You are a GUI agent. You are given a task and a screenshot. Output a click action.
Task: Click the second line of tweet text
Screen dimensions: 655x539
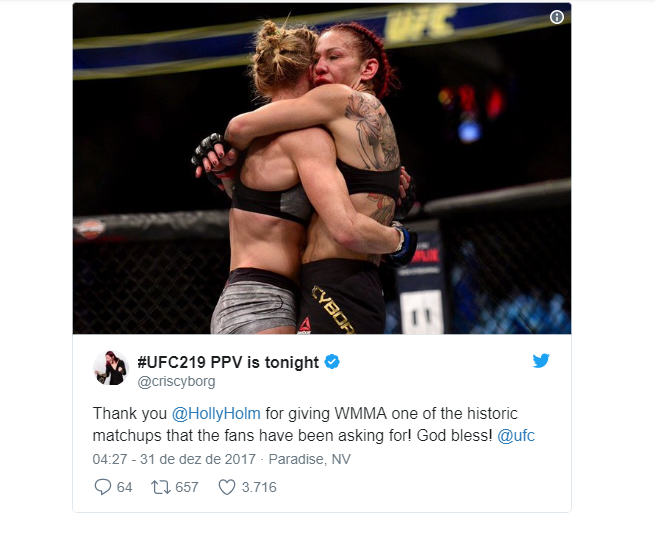314,436
